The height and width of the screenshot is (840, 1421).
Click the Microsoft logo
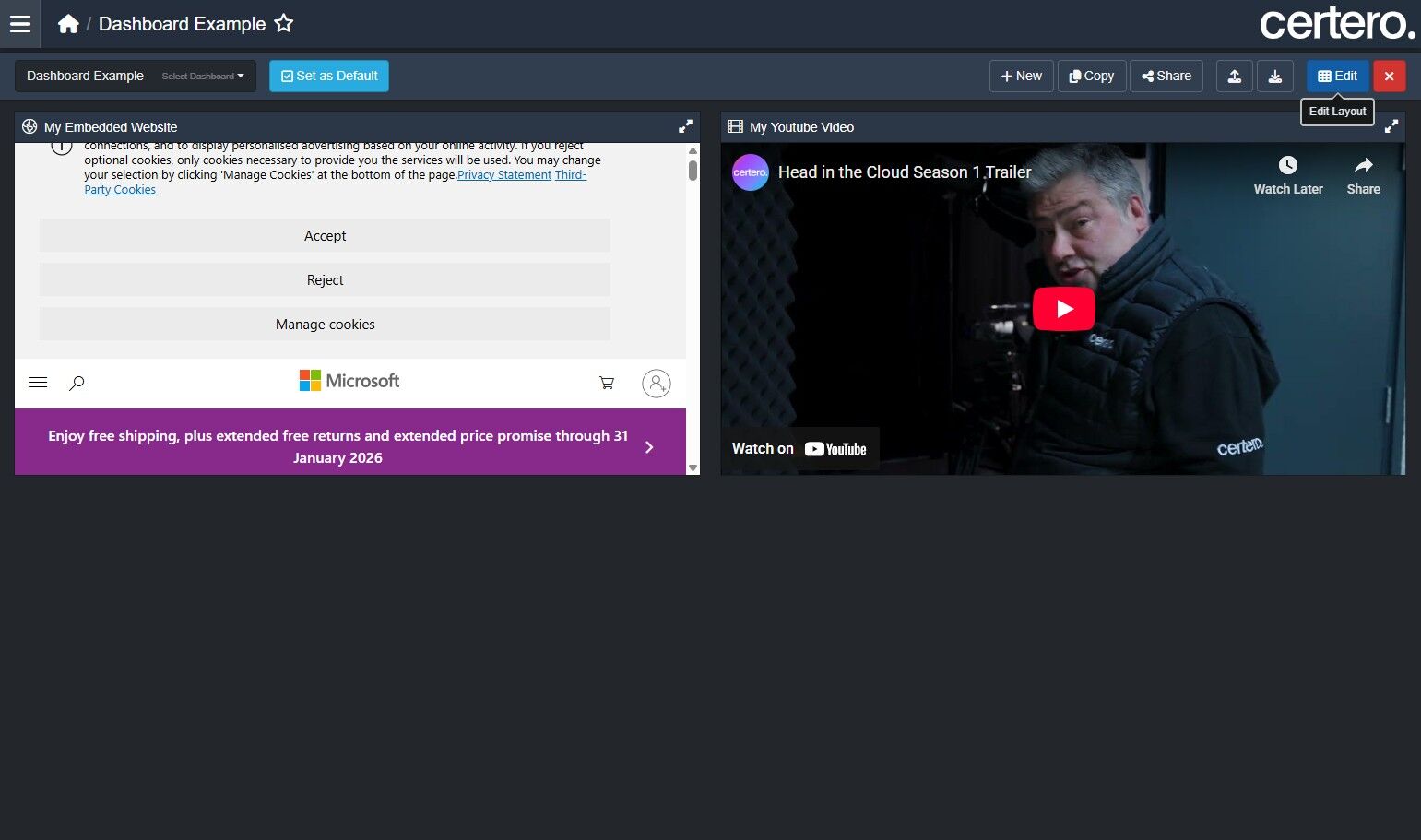[x=349, y=381]
